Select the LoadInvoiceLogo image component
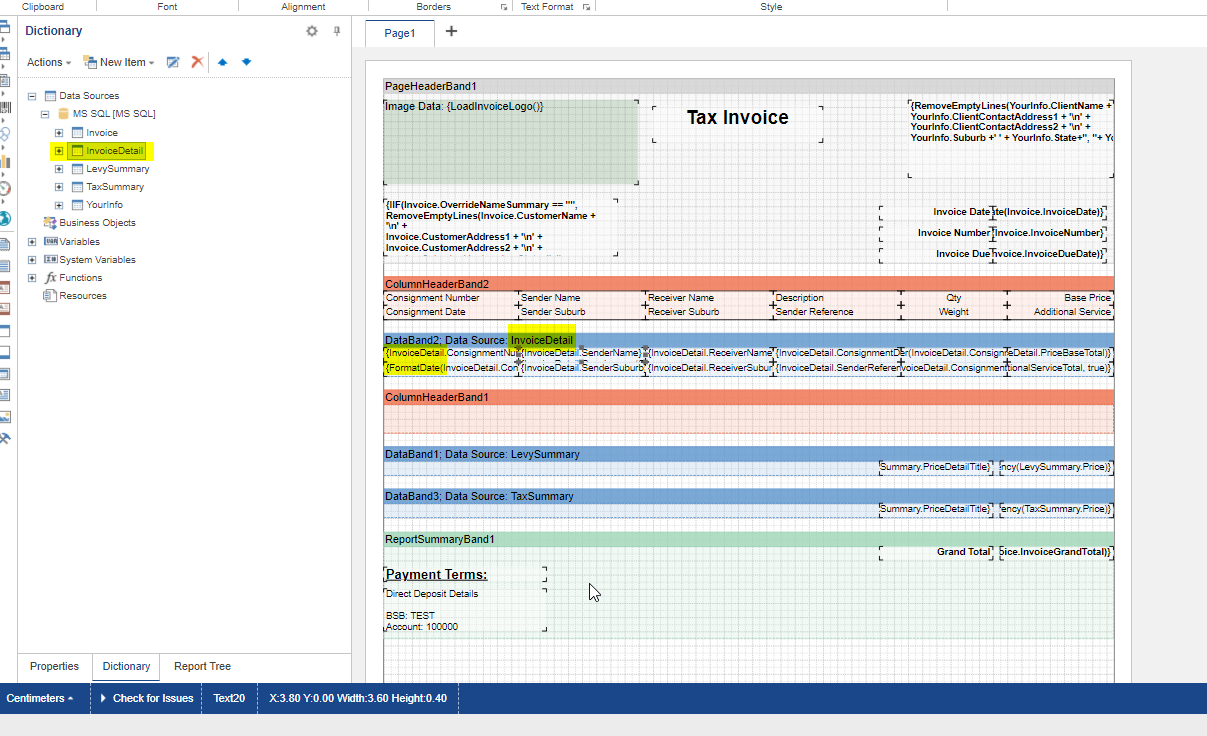Image resolution: width=1207 pixels, height=736 pixels. [511, 140]
